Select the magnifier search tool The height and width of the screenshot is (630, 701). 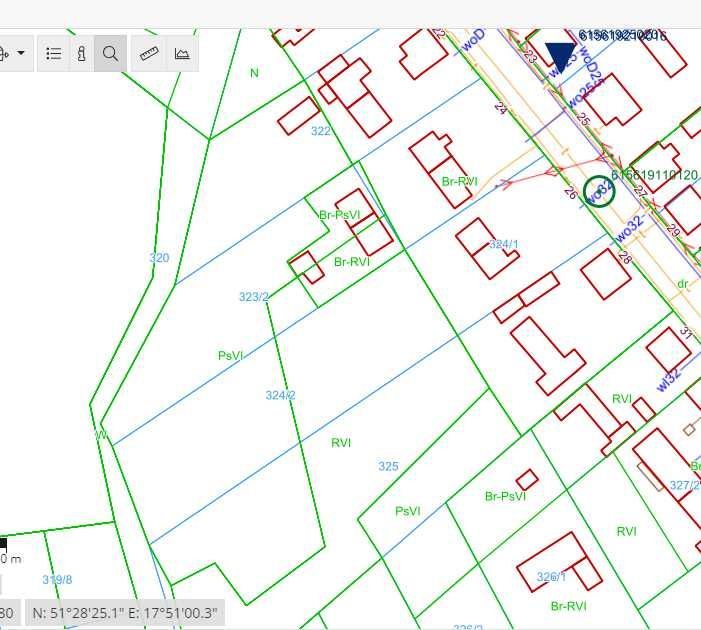(x=110, y=54)
